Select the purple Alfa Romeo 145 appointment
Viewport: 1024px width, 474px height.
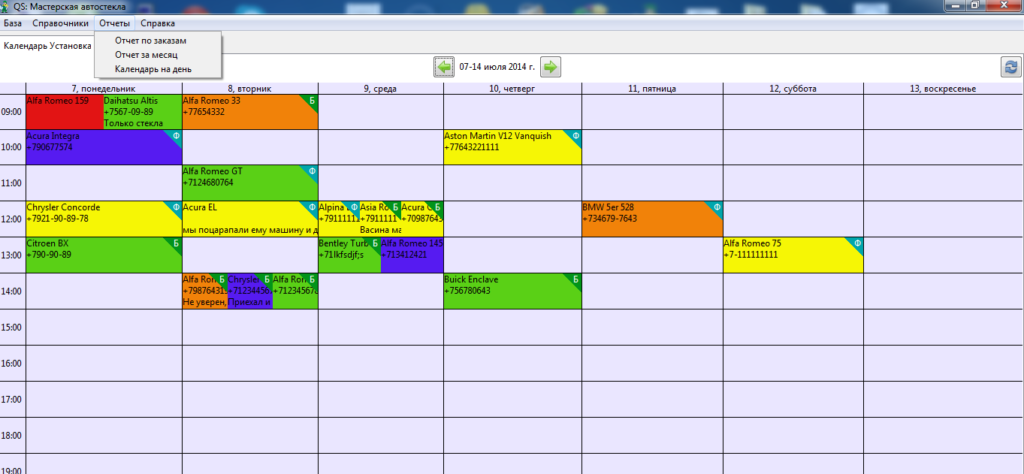click(x=412, y=255)
